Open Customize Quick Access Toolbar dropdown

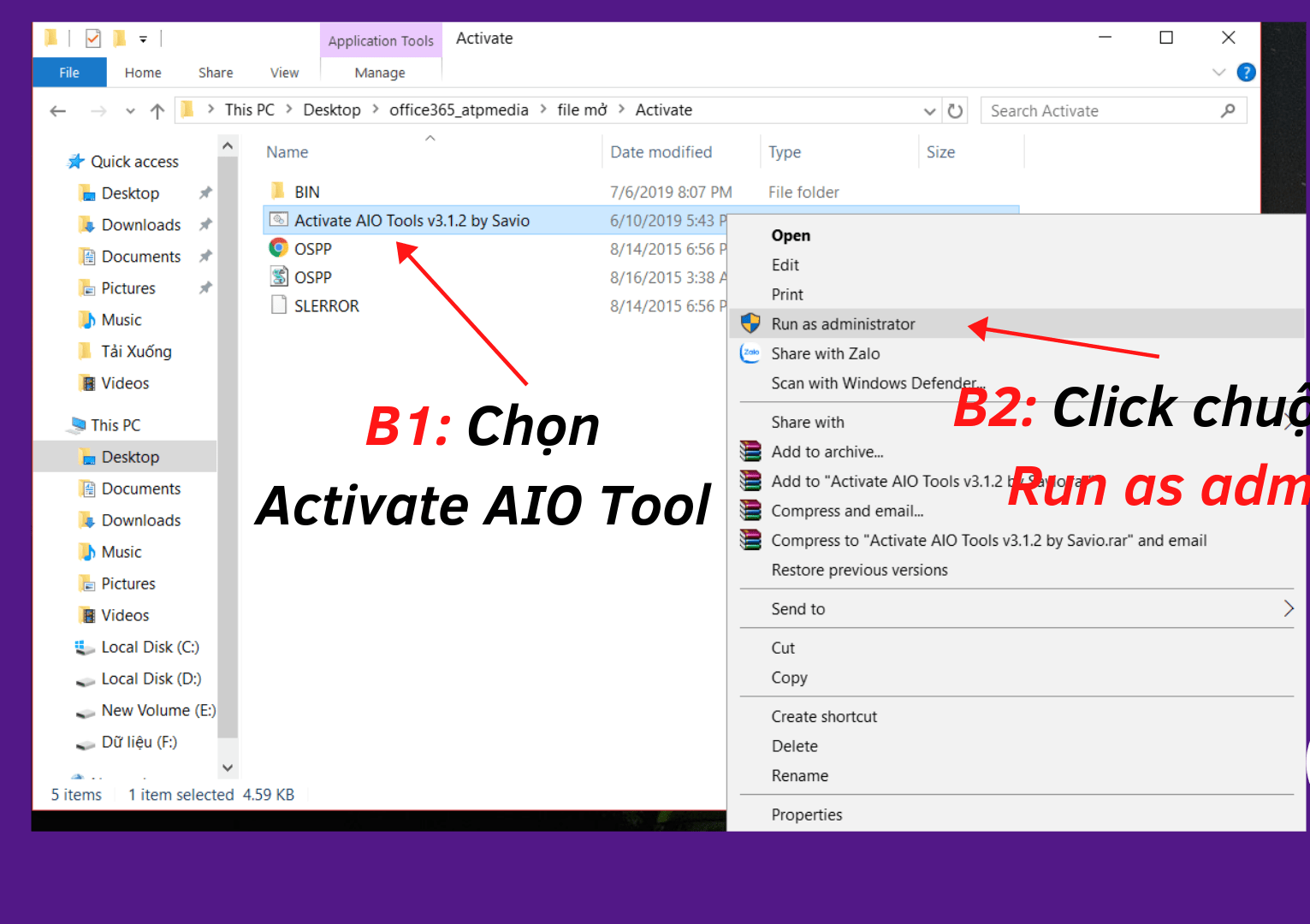click(x=143, y=39)
